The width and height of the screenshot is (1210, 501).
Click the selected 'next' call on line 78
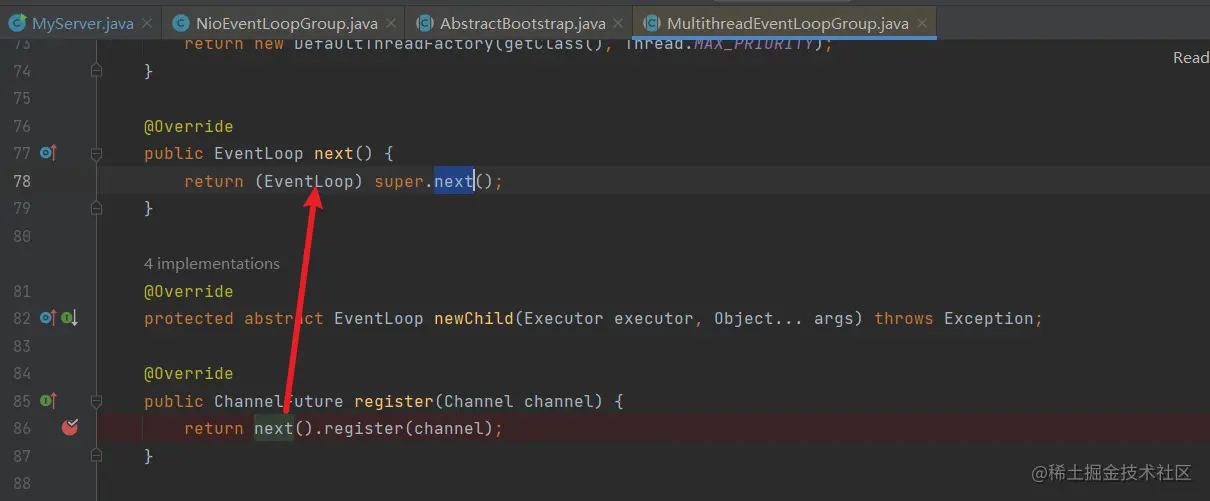click(x=454, y=181)
